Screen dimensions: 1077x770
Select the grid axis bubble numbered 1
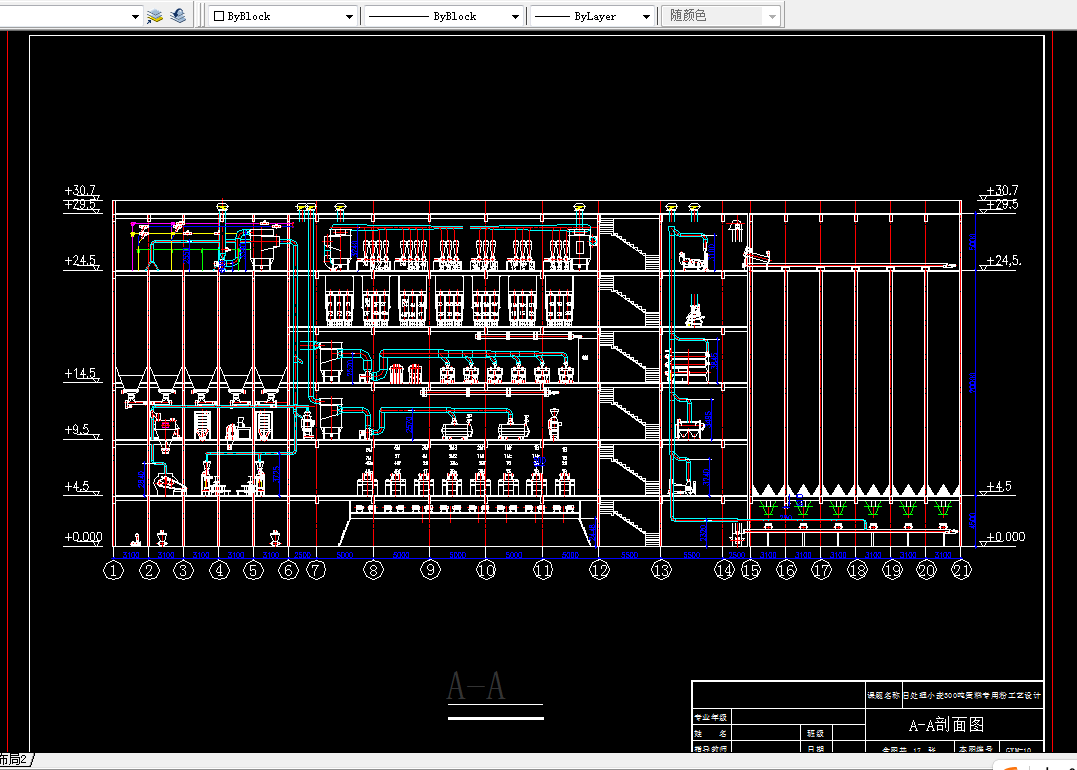(113, 570)
